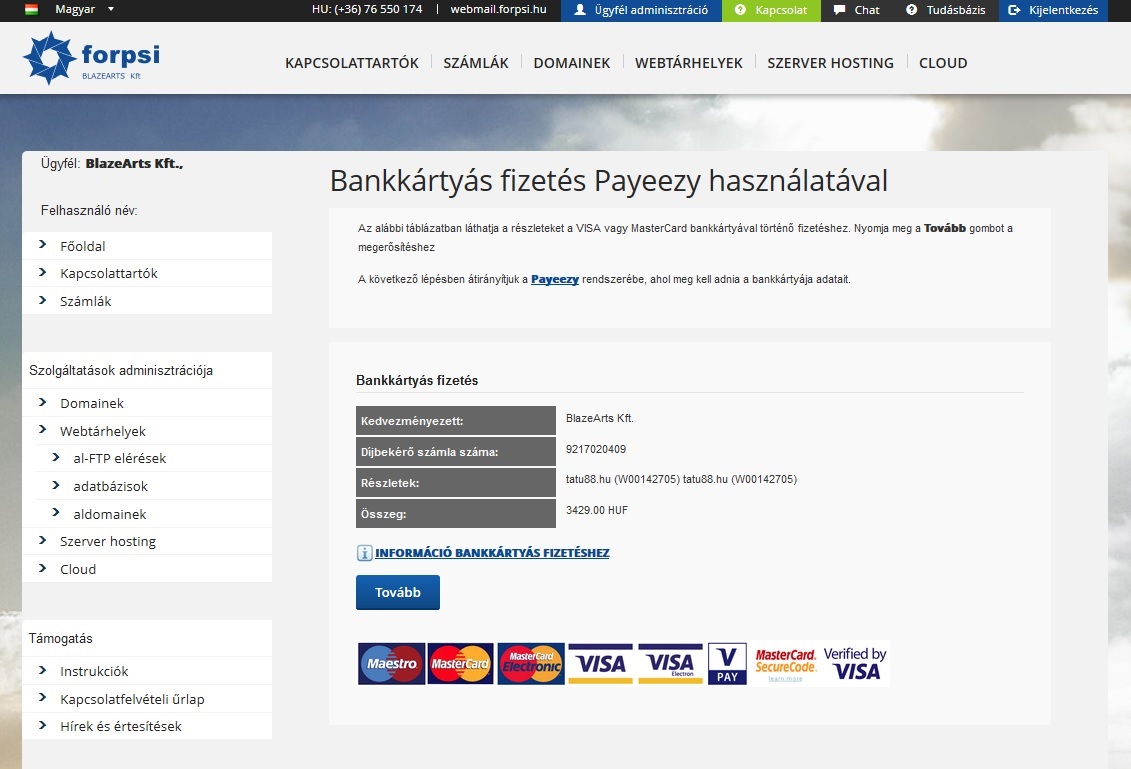Click the chevron next to Cloud in sidebar

point(43,568)
